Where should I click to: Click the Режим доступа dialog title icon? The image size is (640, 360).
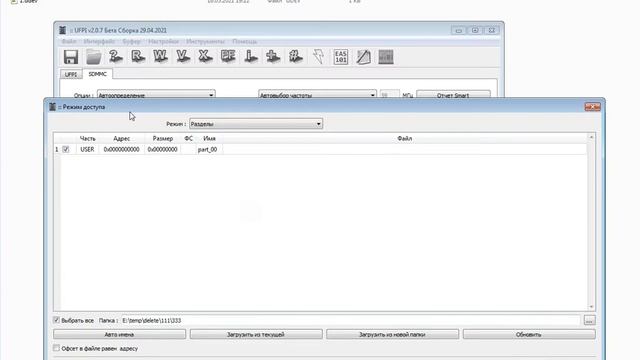coord(52,107)
